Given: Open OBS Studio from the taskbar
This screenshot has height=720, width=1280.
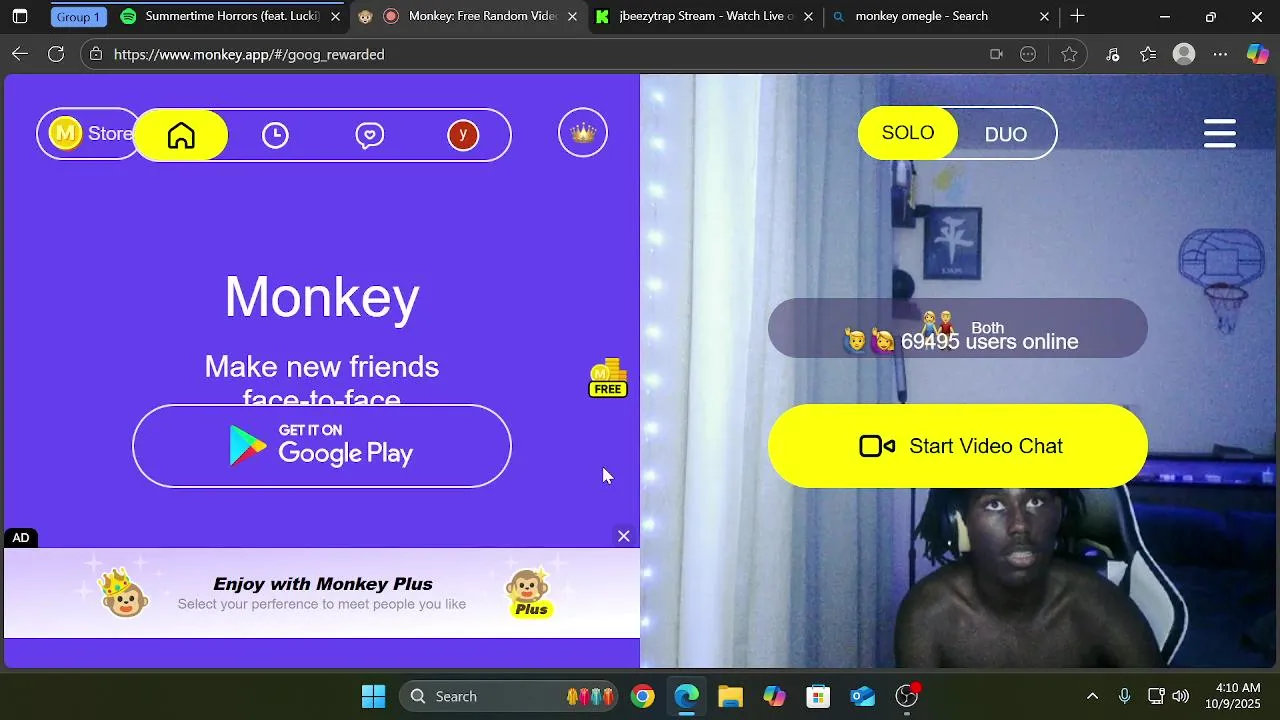Looking at the screenshot, I should click(x=907, y=696).
